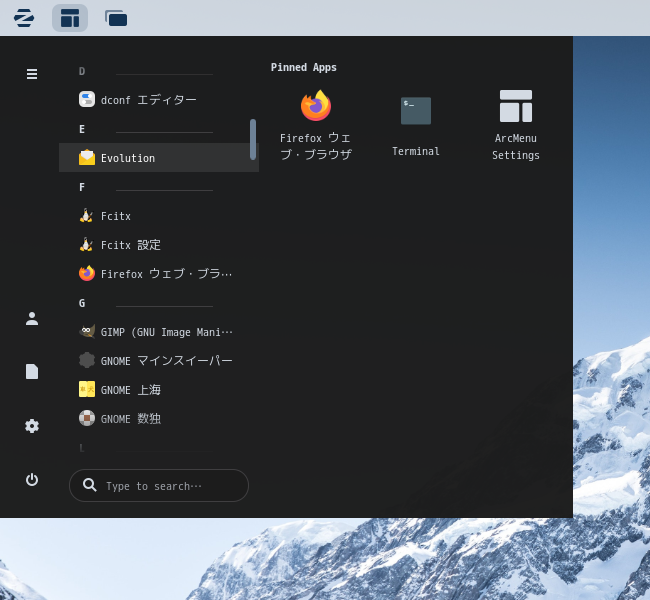Image resolution: width=650 pixels, height=600 pixels.
Task: Open Fcitx 設定 entry
Action: tap(159, 245)
